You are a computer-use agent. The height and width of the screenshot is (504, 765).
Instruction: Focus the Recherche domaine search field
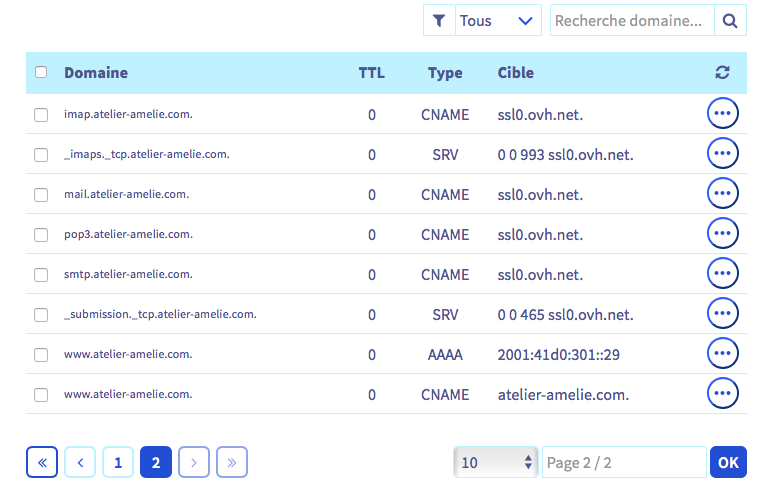pyautogui.click(x=631, y=20)
